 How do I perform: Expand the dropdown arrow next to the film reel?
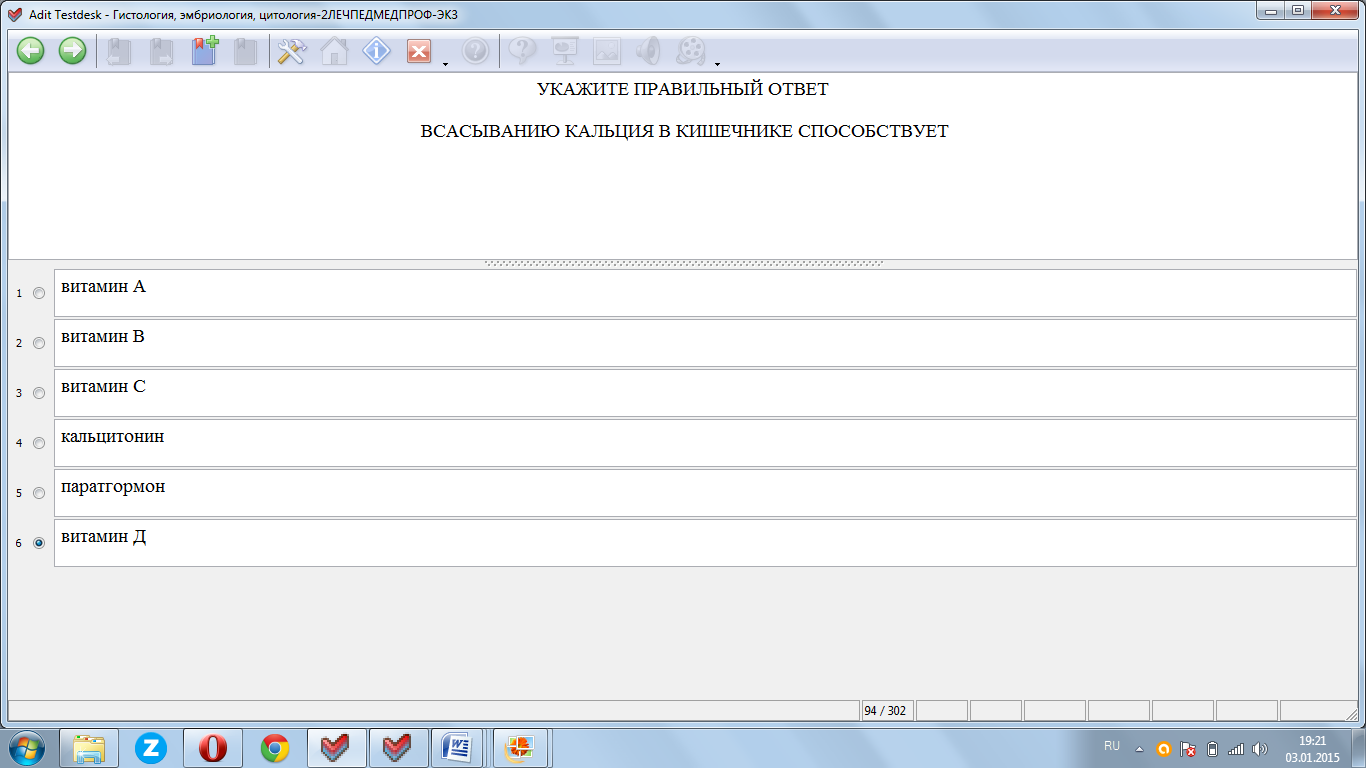[x=717, y=64]
